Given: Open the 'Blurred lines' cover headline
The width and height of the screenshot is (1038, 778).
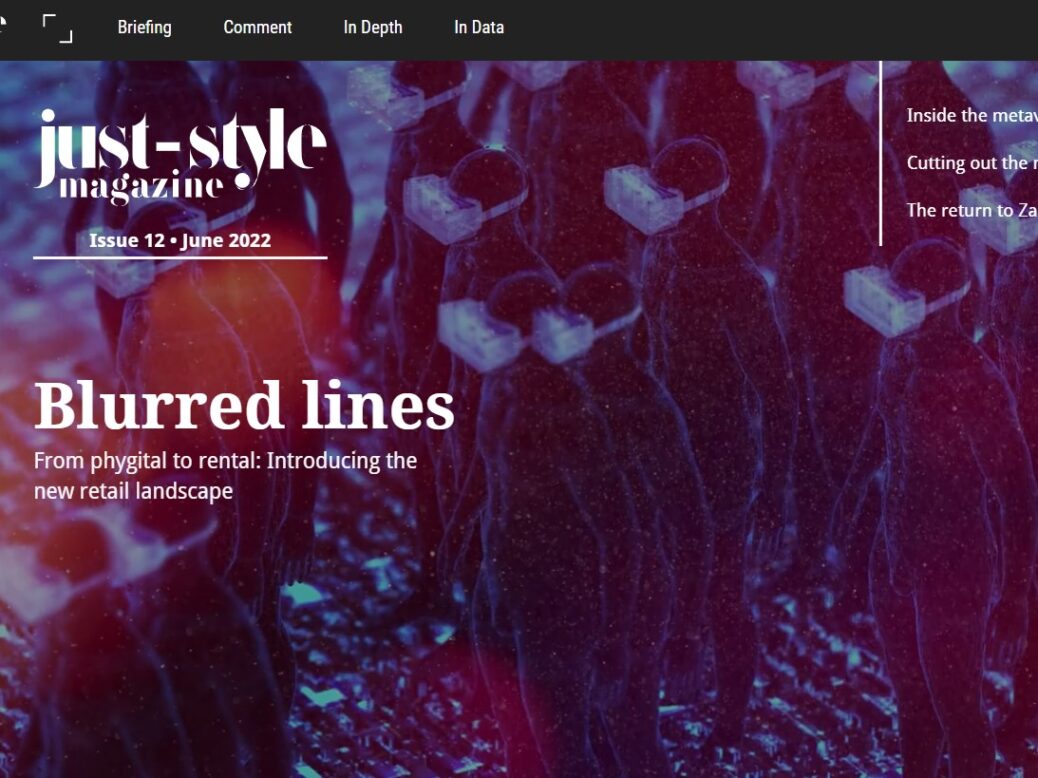Looking at the screenshot, I should pos(244,405).
